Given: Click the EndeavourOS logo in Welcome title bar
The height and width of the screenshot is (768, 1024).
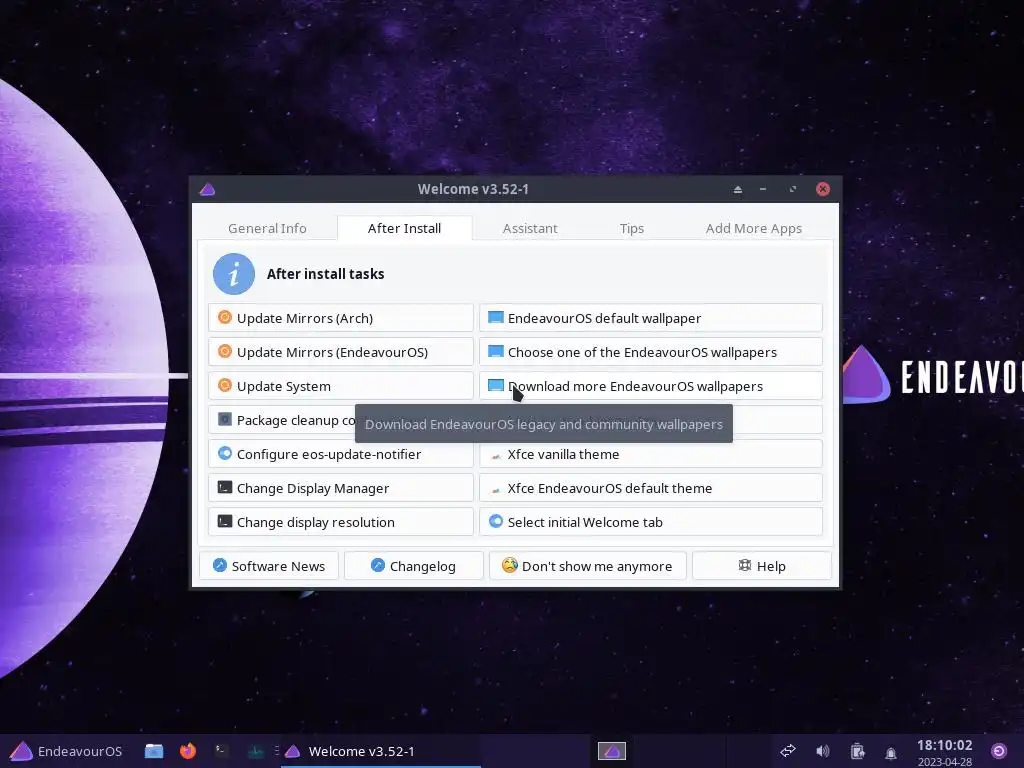Looking at the screenshot, I should (208, 189).
